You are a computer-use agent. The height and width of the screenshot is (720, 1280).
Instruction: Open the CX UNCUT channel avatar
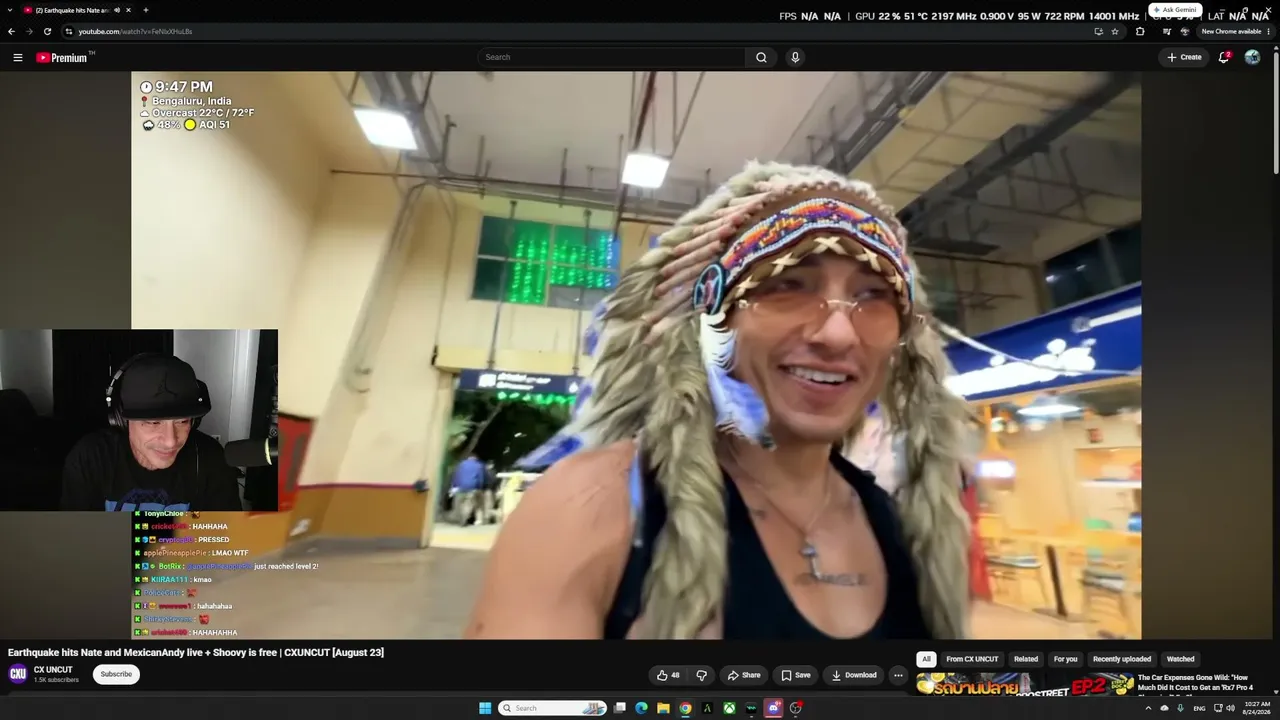click(x=18, y=674)
